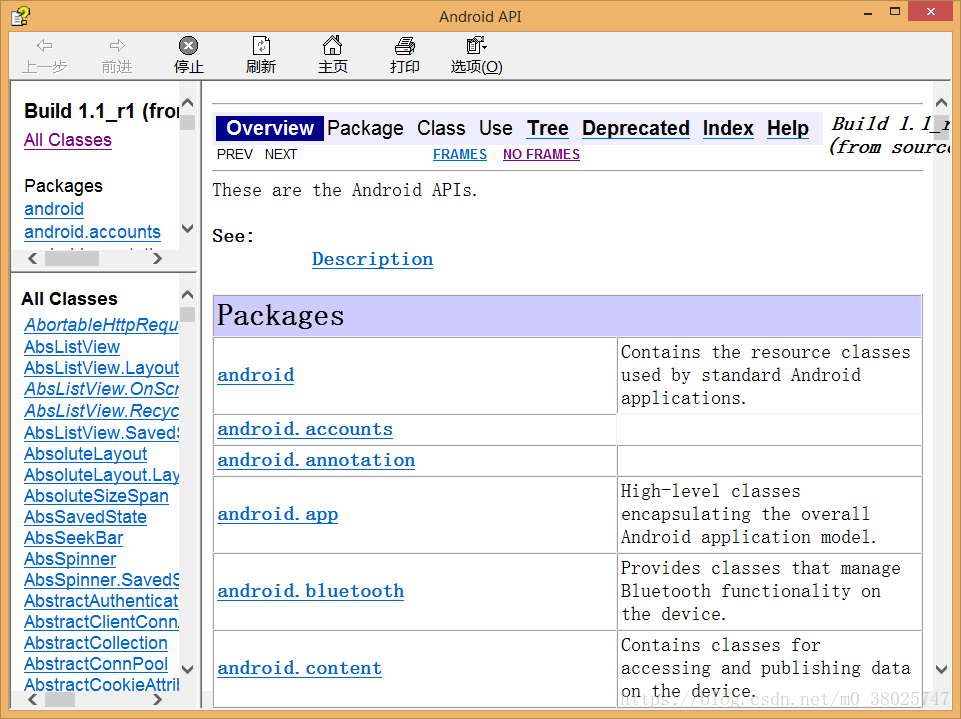
Task: Open the Description link
Action: click(372, 259)
